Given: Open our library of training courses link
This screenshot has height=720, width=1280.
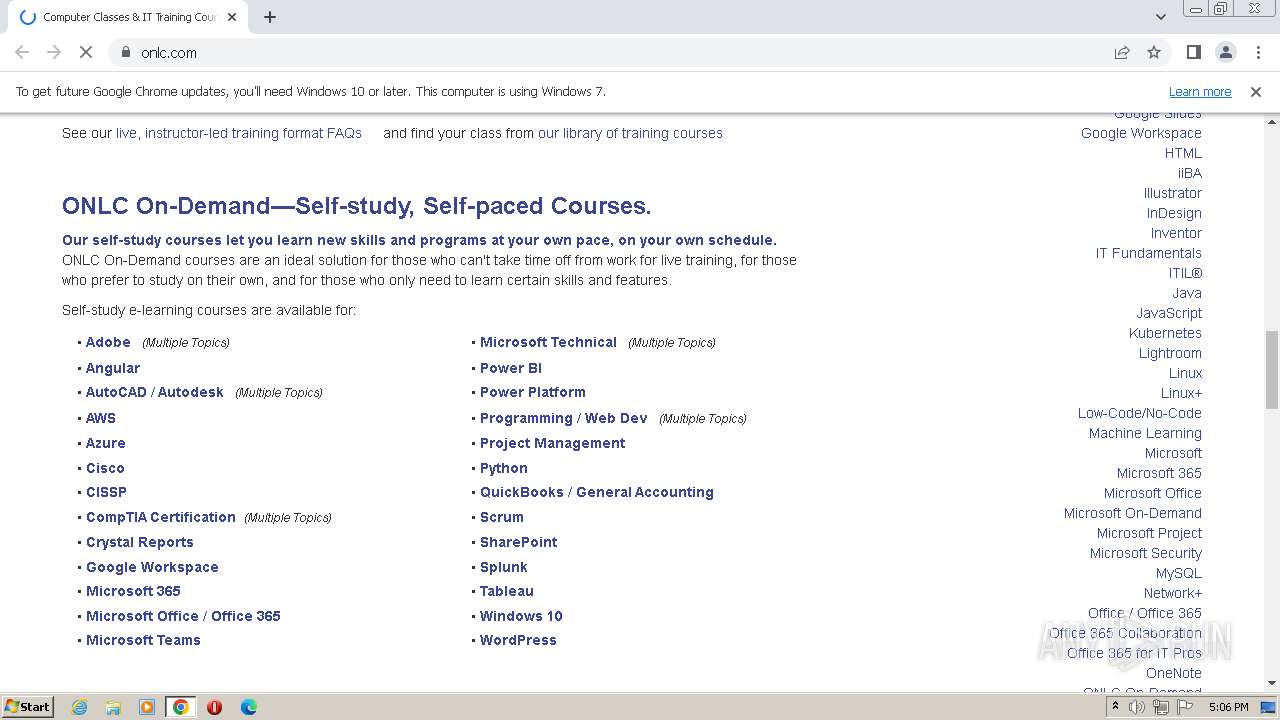Looking at the screenshot, I should coord(630,133).
